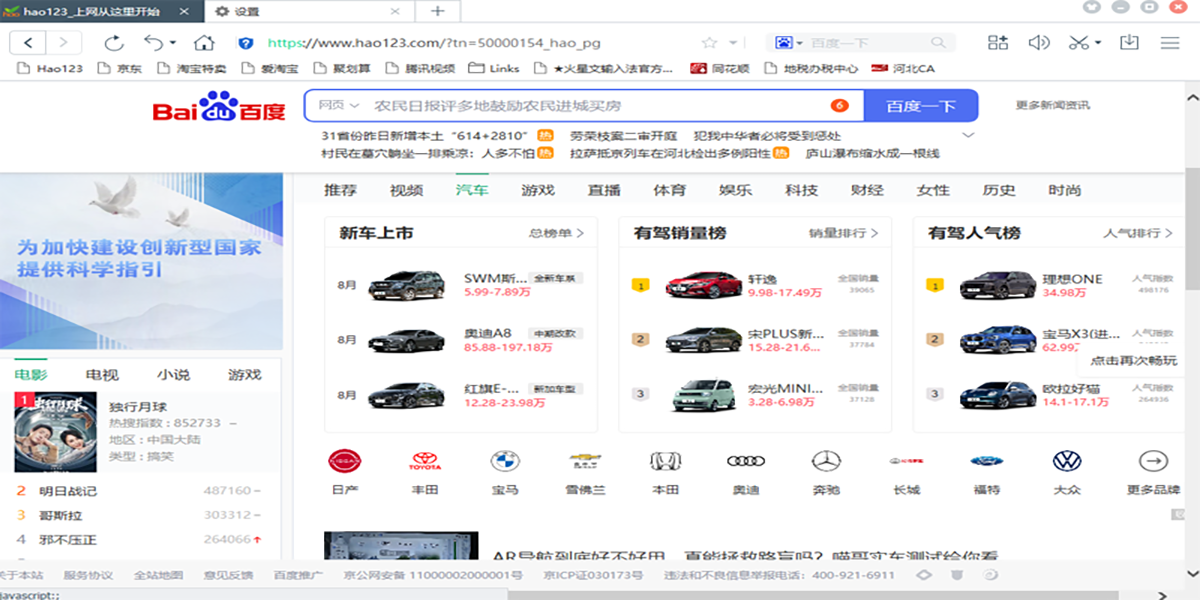Open 更多新闻资讯 link
The image size is (1200, 600).
[1052, 105]
